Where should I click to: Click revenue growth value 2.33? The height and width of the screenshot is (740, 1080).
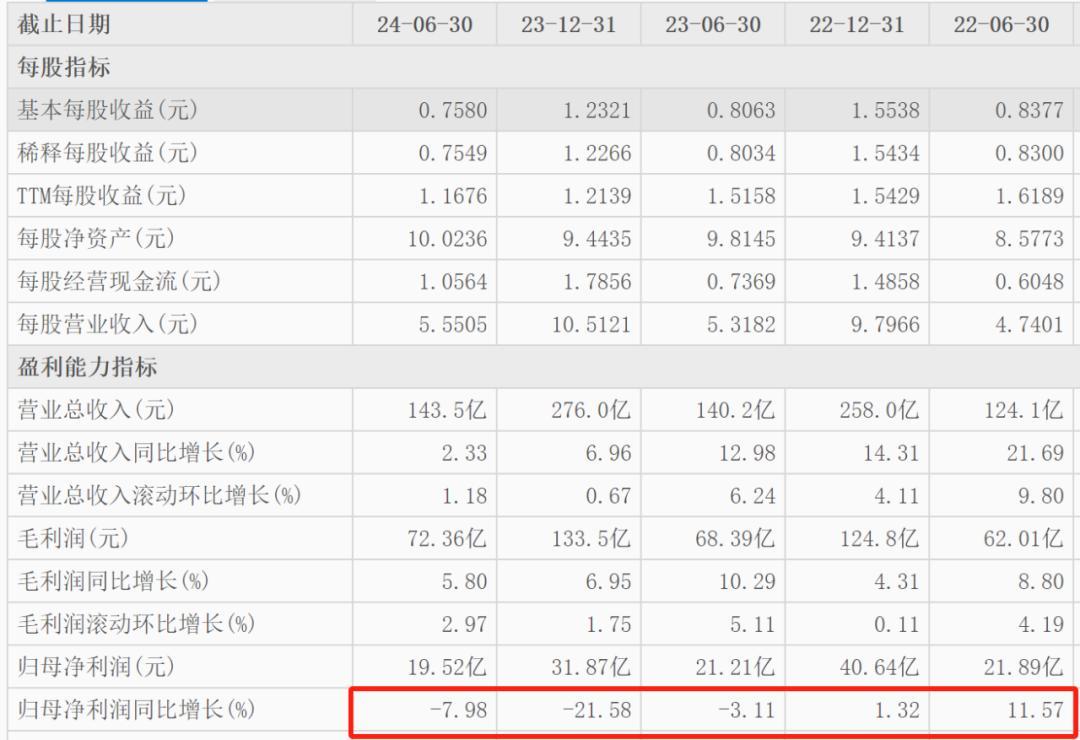(x=464, y=453)
